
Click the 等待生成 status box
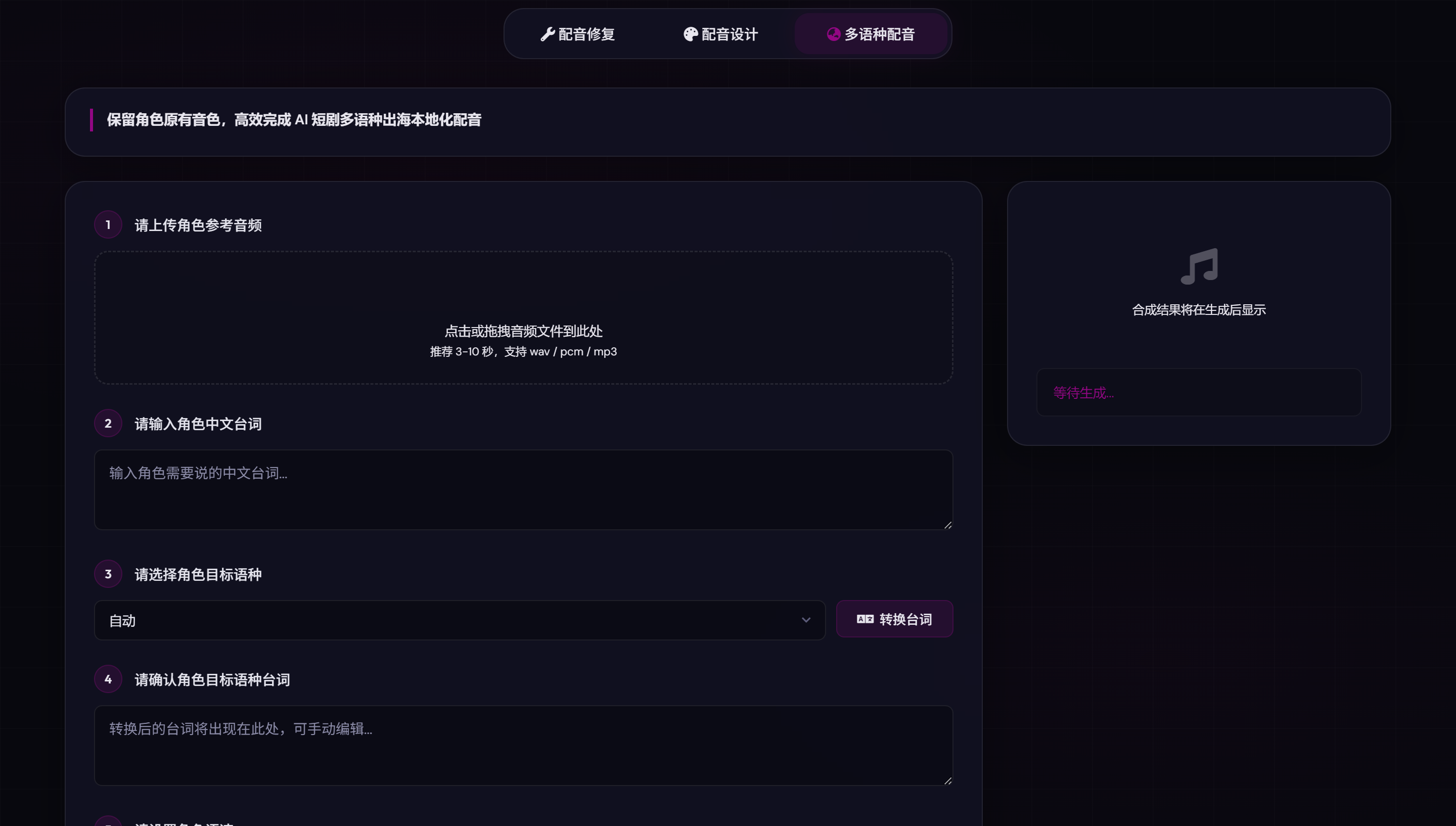point(1199,392)
